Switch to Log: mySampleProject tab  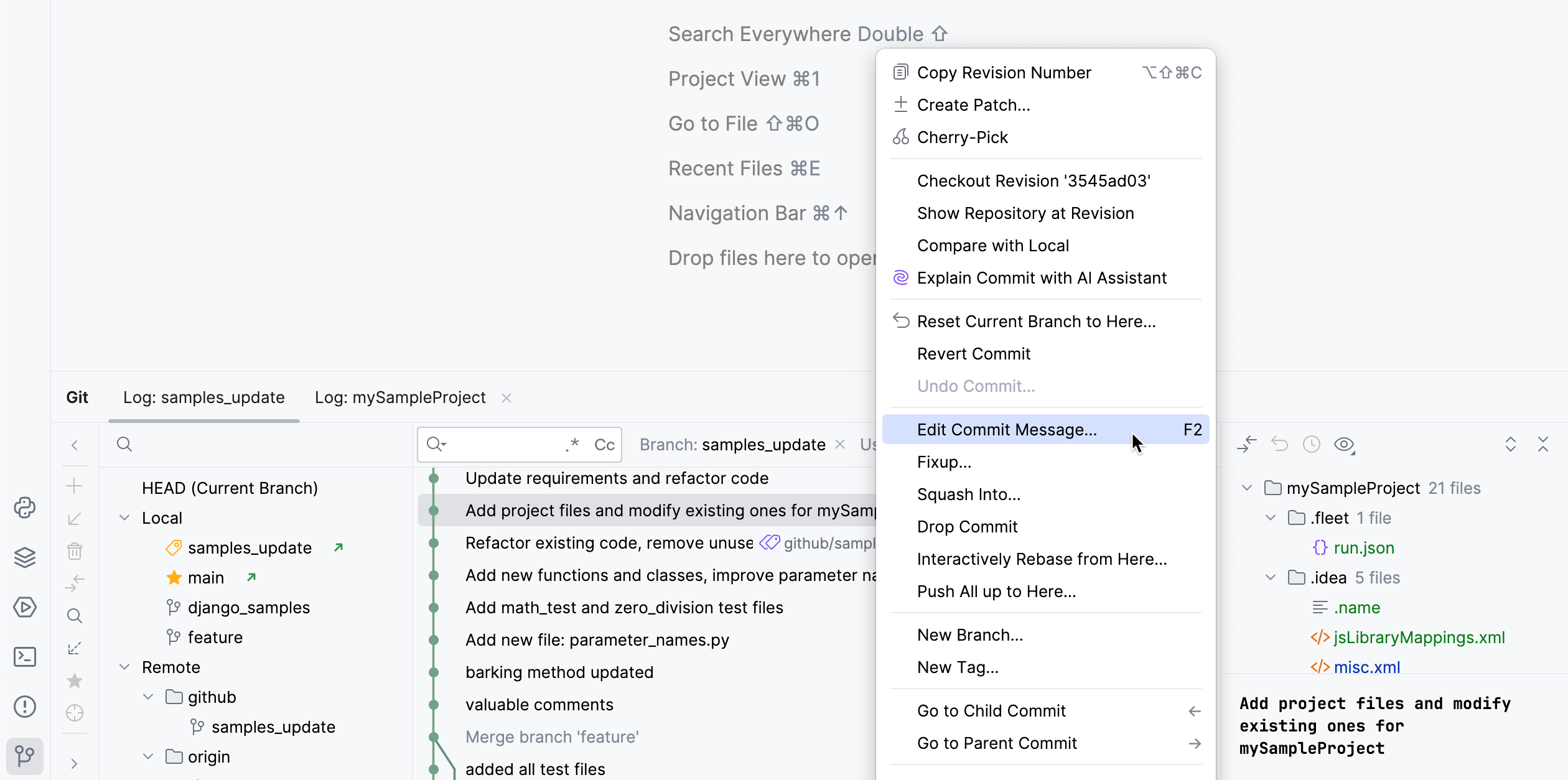pyautogui.click(x=400, y=397)
